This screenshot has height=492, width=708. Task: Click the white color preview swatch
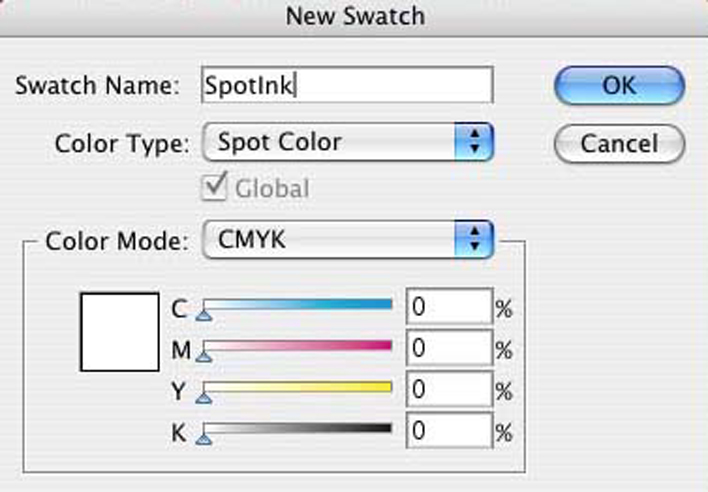(x=120, y=332)
